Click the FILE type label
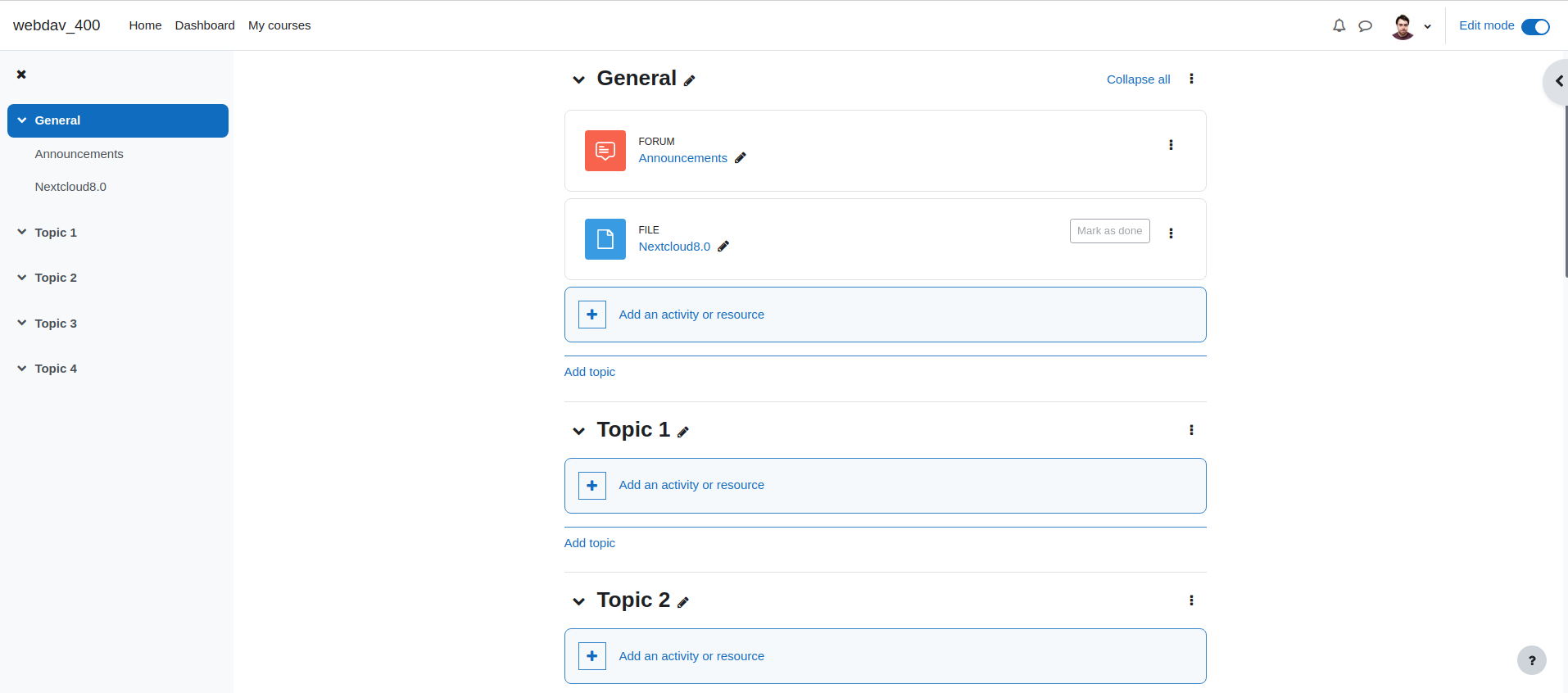The width and height of the screenshot is (1568, 693). point(649,230)
